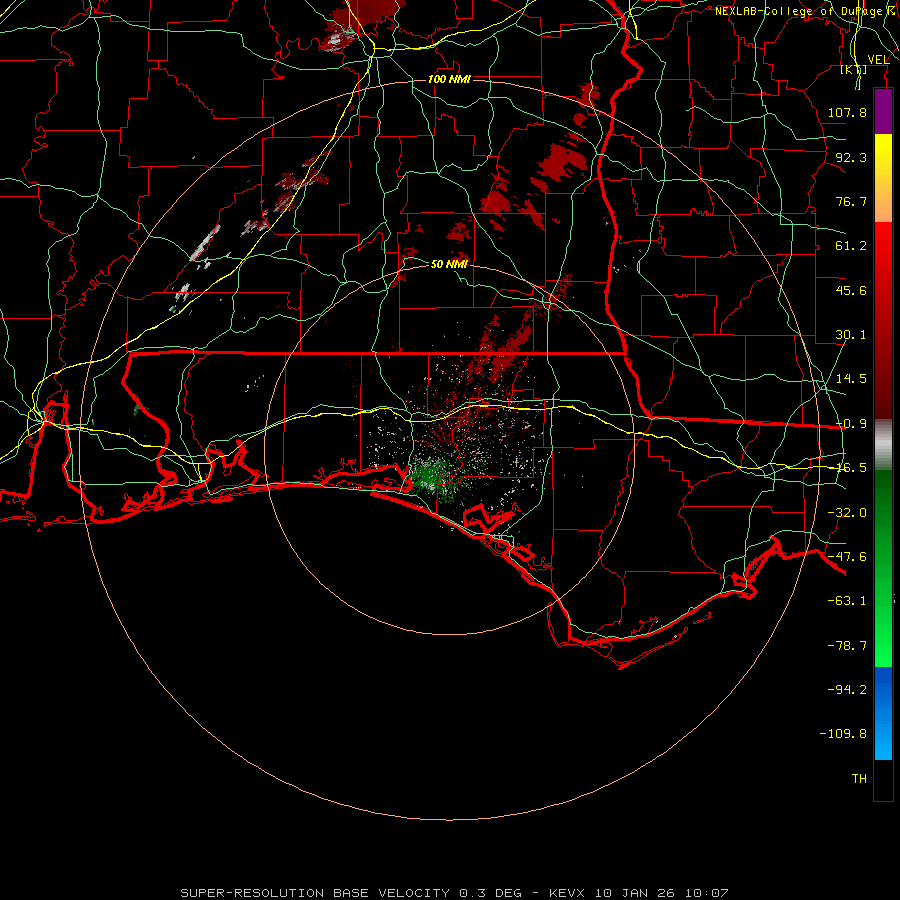Click the 30.1 velocity scale value
900x900 pixels.
click(851, 335)
